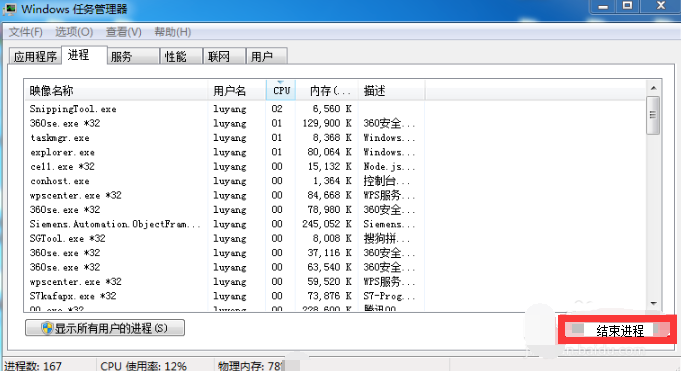Click memory value 15,132 K of cell.exe
681x371 pixels.
coord(329,166)
